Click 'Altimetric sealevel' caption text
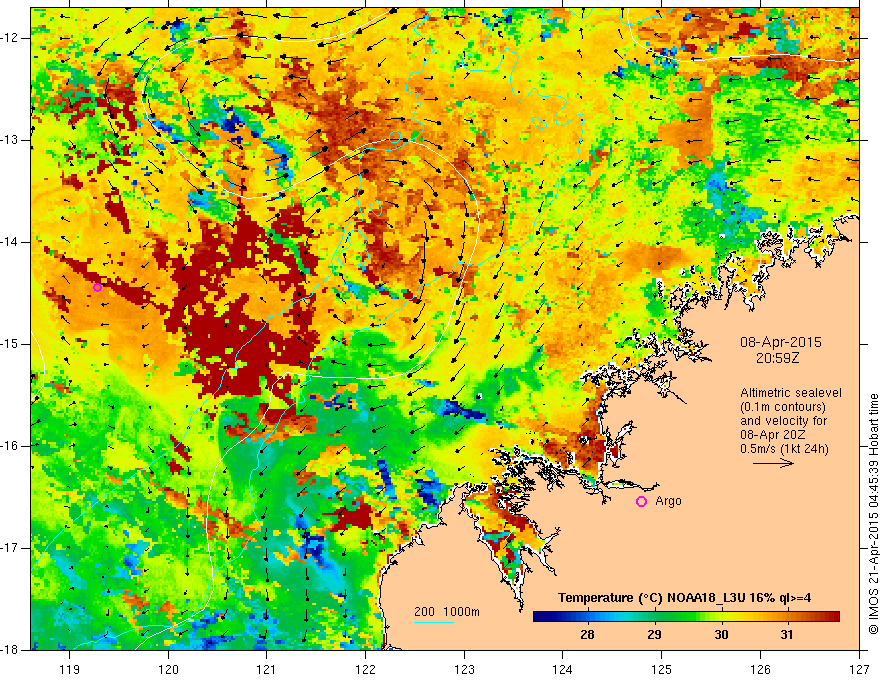 coord(791,393)
